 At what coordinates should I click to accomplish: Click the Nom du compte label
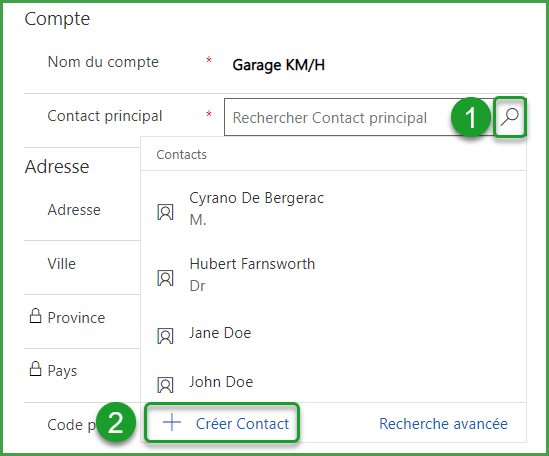103,62
